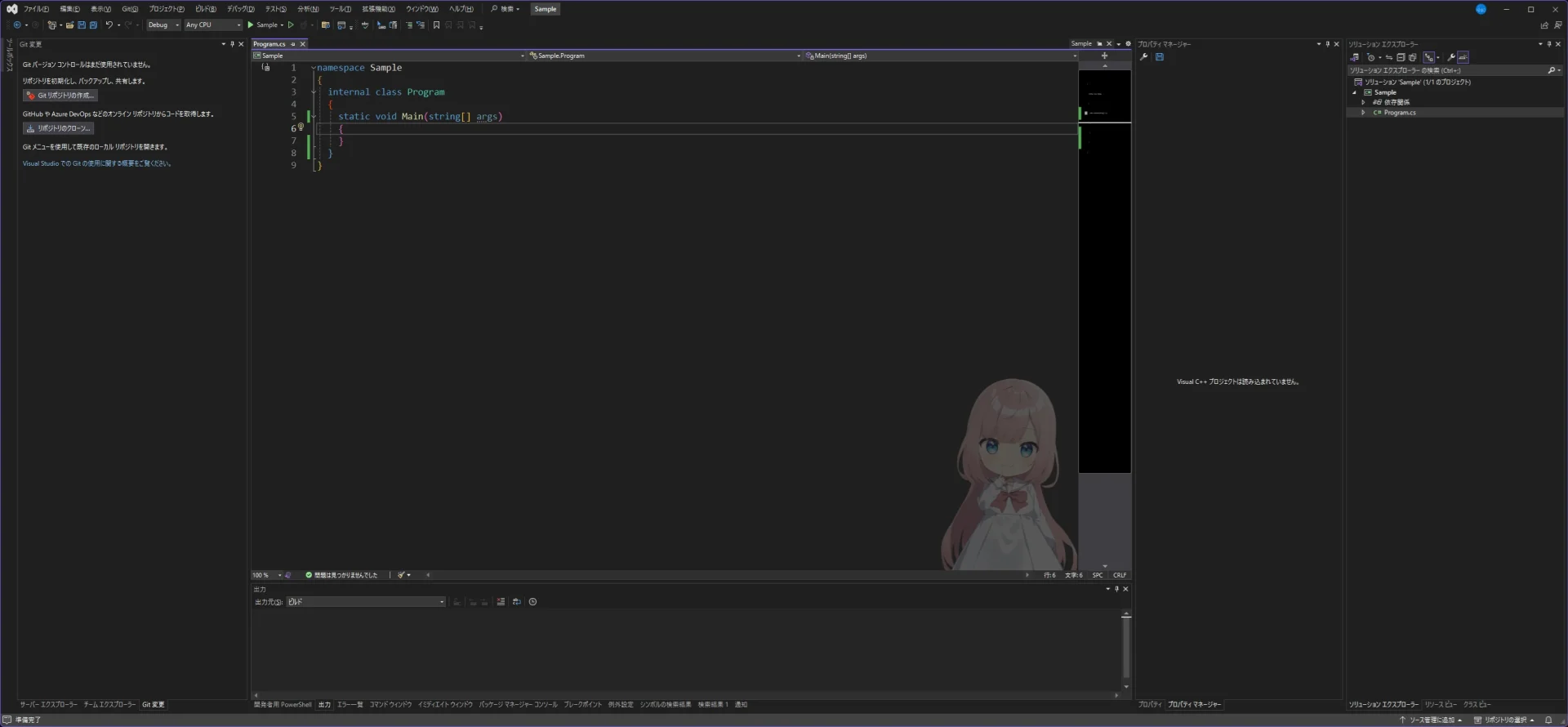1568x727 pixels.
Task: Click the リポジトリのクローン button
Action: click(x=58, y=128)
